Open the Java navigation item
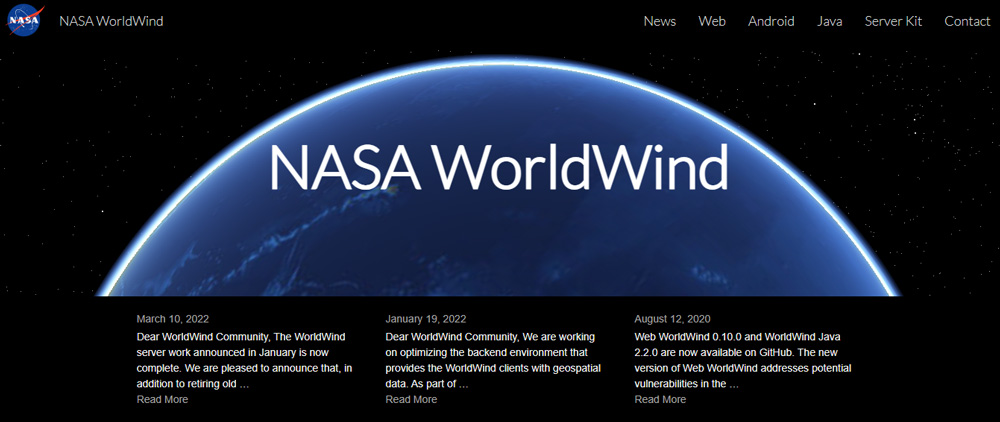 pos(829,21)
